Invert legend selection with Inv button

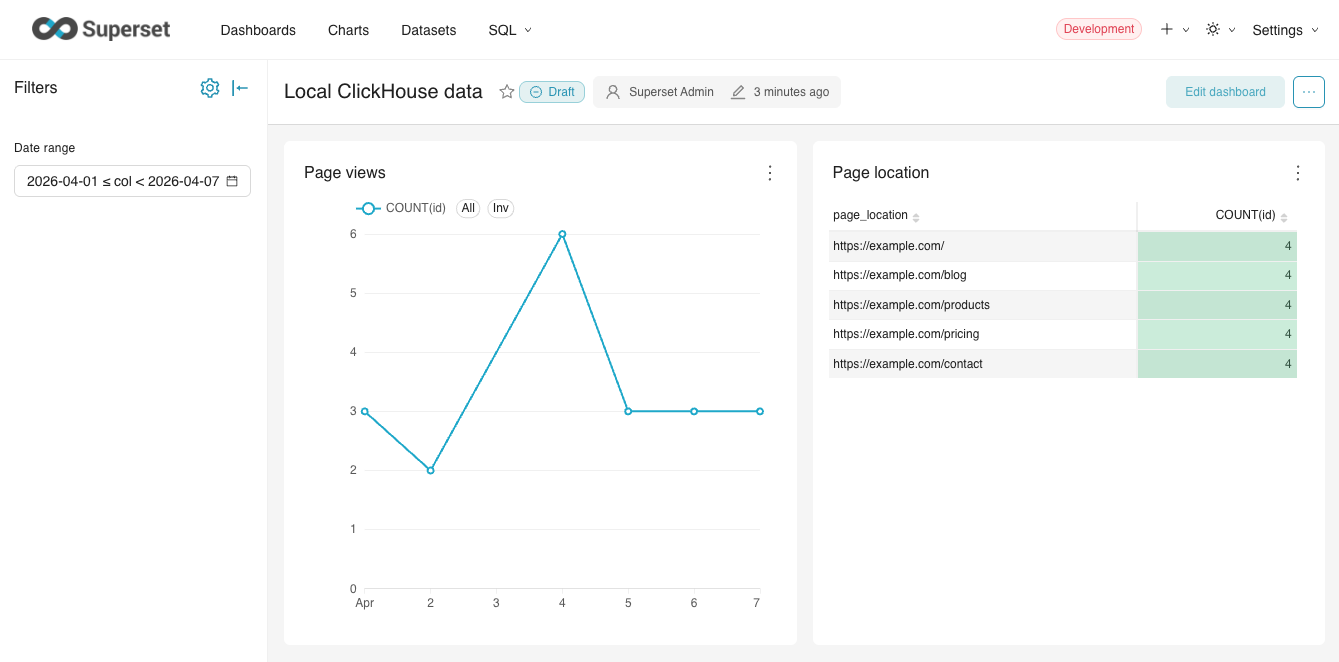tap(501, 208)
